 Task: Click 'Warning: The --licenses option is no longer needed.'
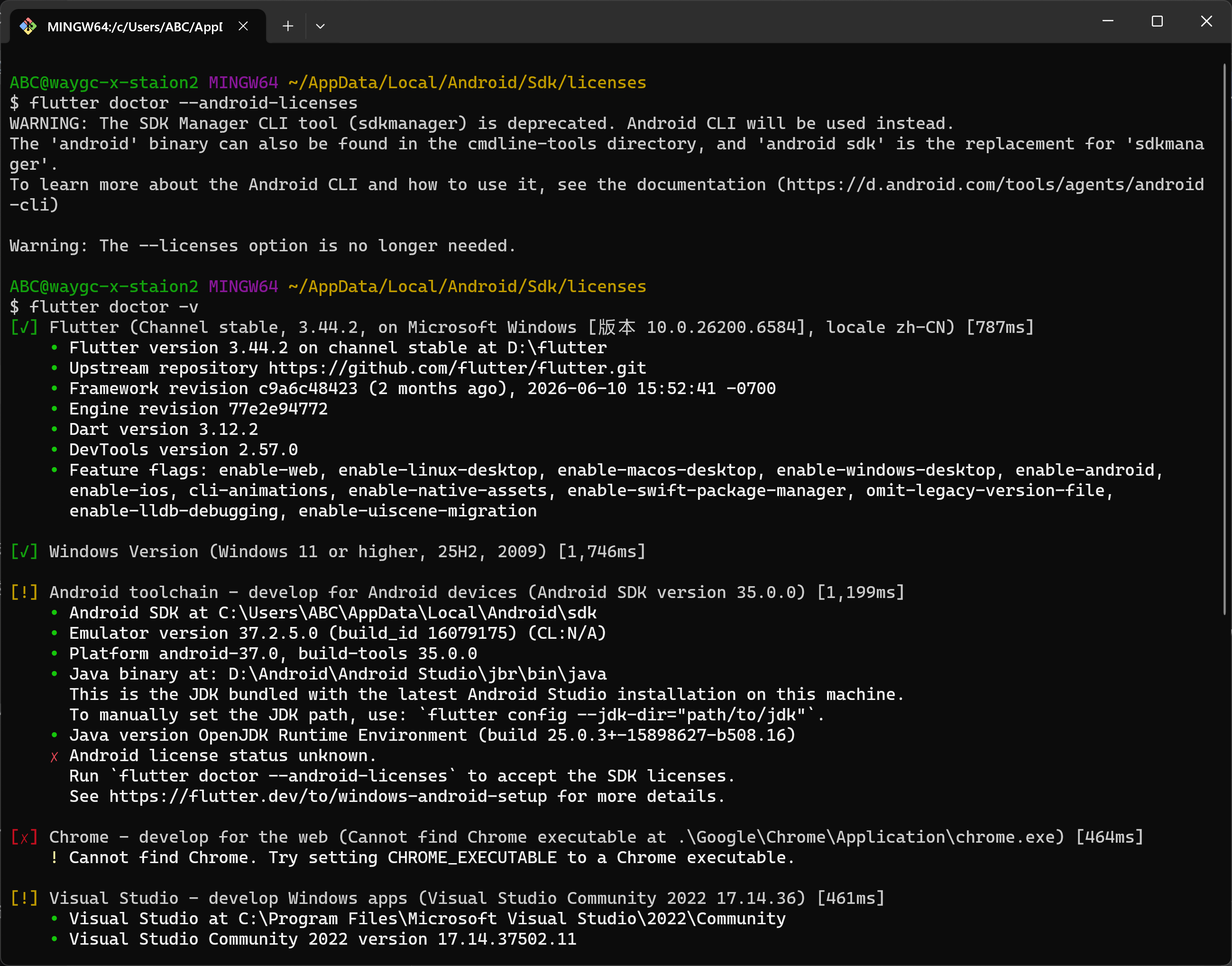[262, 246]
